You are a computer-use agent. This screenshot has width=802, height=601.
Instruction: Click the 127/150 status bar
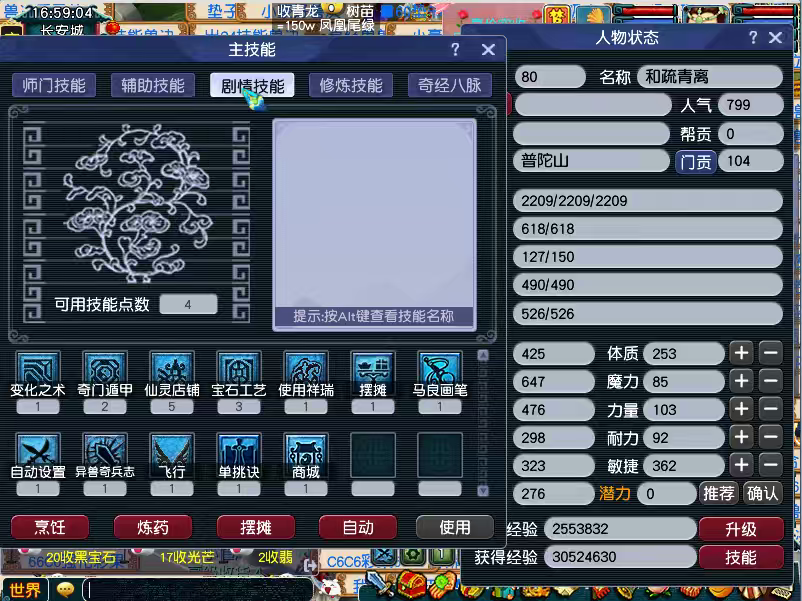coord(648,257)
